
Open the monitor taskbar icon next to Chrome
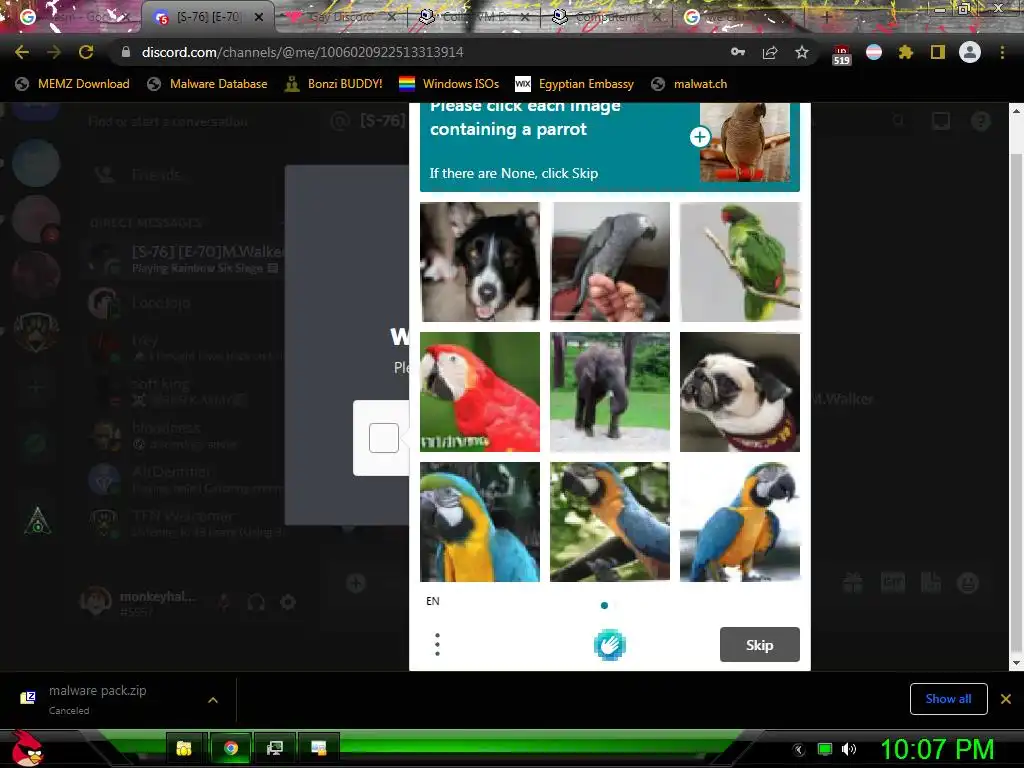click(x=275, y=748)
